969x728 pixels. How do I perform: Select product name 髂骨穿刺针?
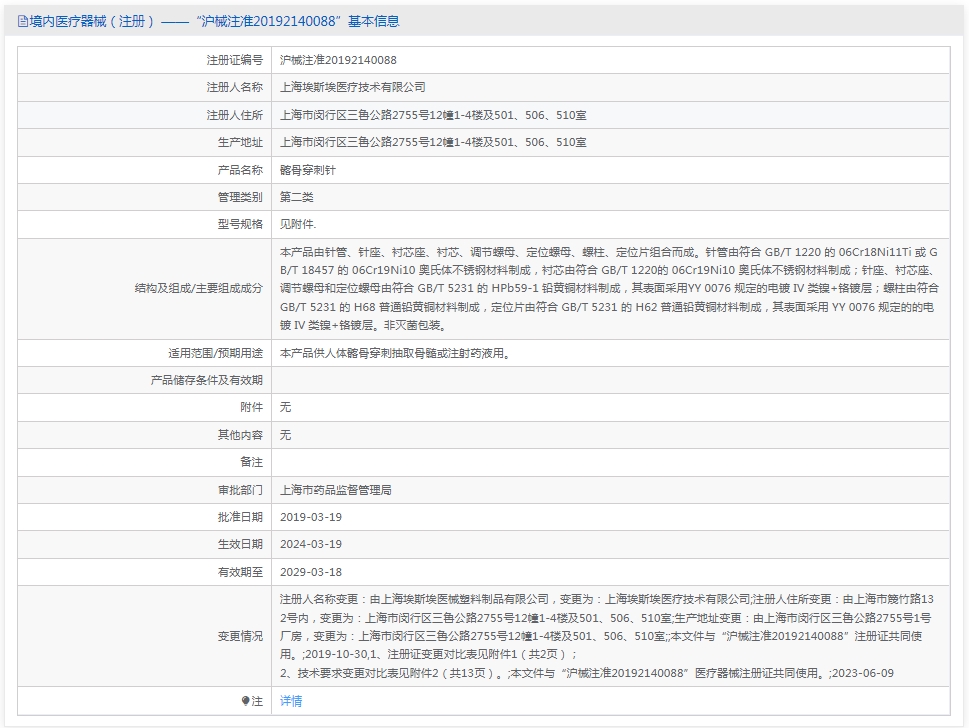(x=308, y=170)
